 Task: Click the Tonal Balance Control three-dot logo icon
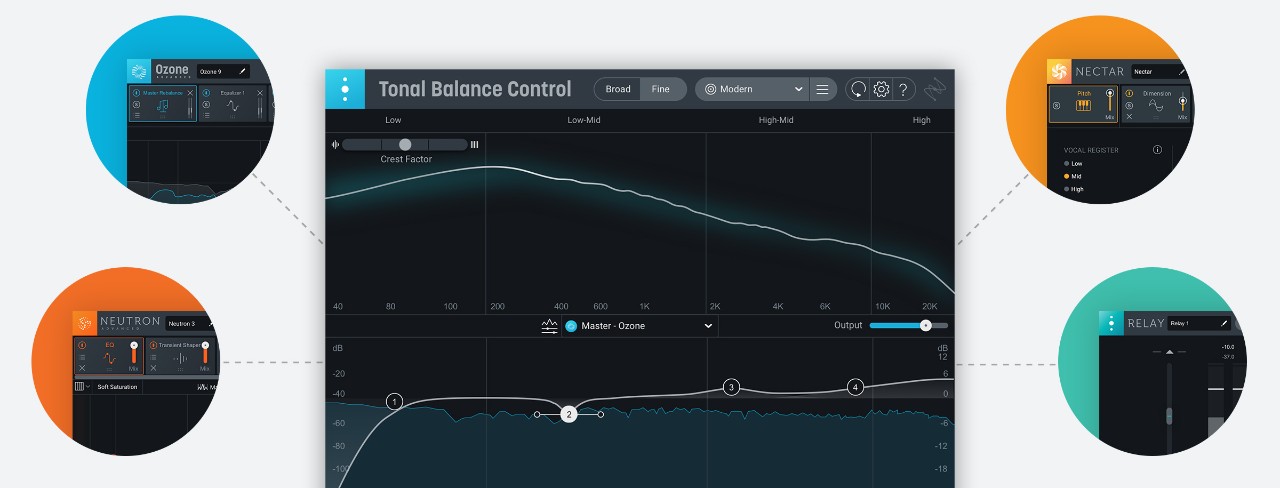point(345,89)
